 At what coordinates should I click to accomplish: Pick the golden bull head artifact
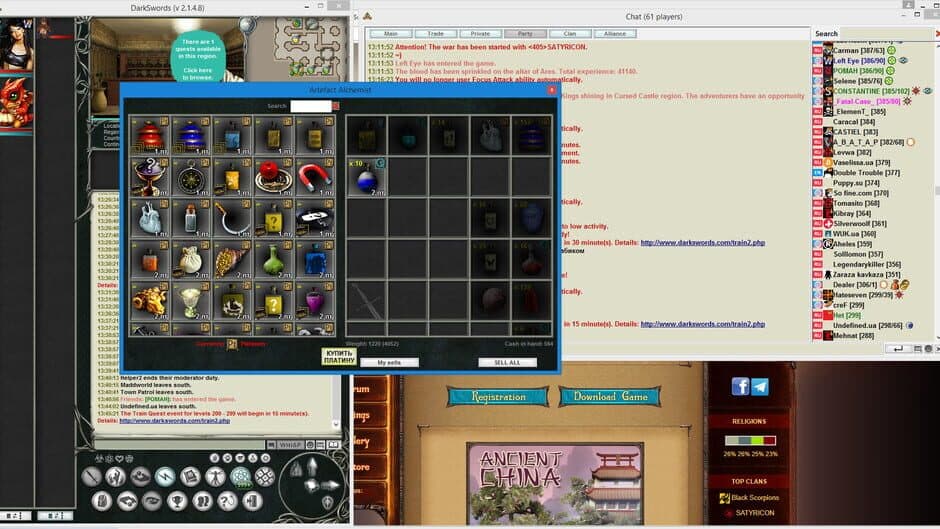pyautogui.click(x=149, y=301)
